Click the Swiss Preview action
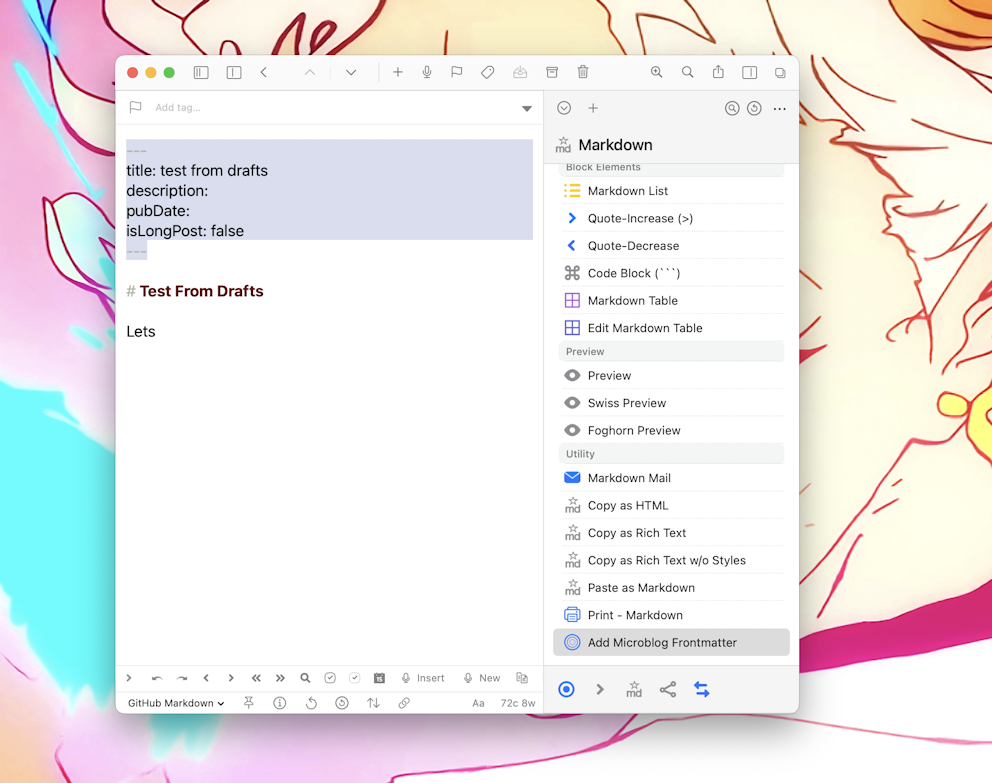This screenshot has width=992, height=783. [671, 403]
